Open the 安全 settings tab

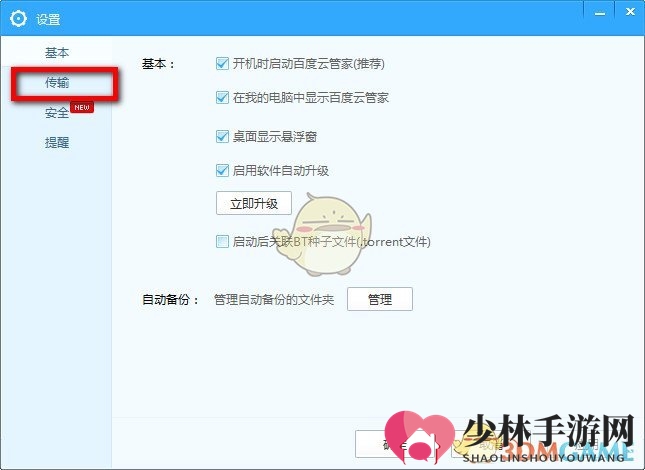(x=57, y=113)
